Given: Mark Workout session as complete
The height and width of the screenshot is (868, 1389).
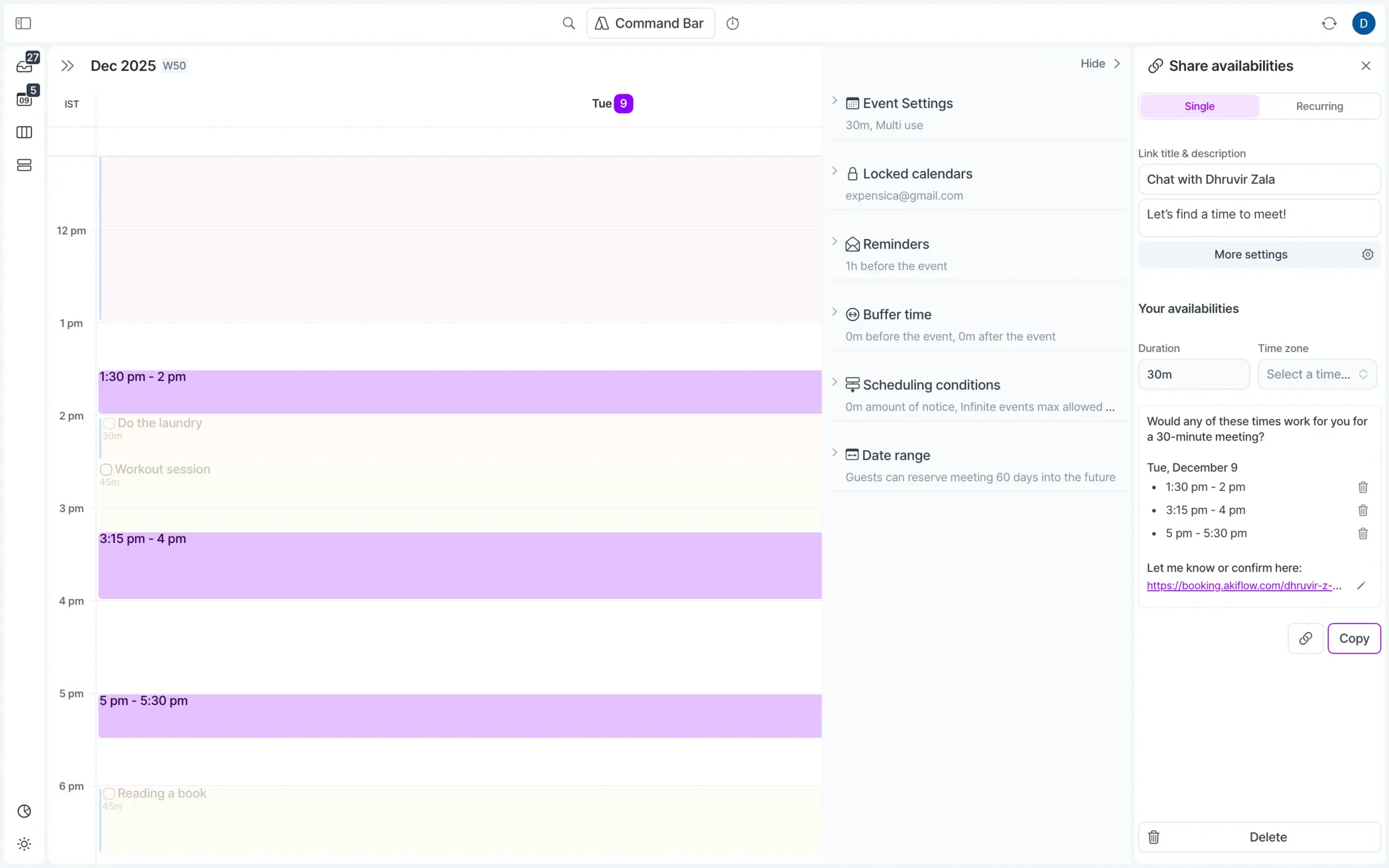Looking at the screenshot, I should pos(105,469).
